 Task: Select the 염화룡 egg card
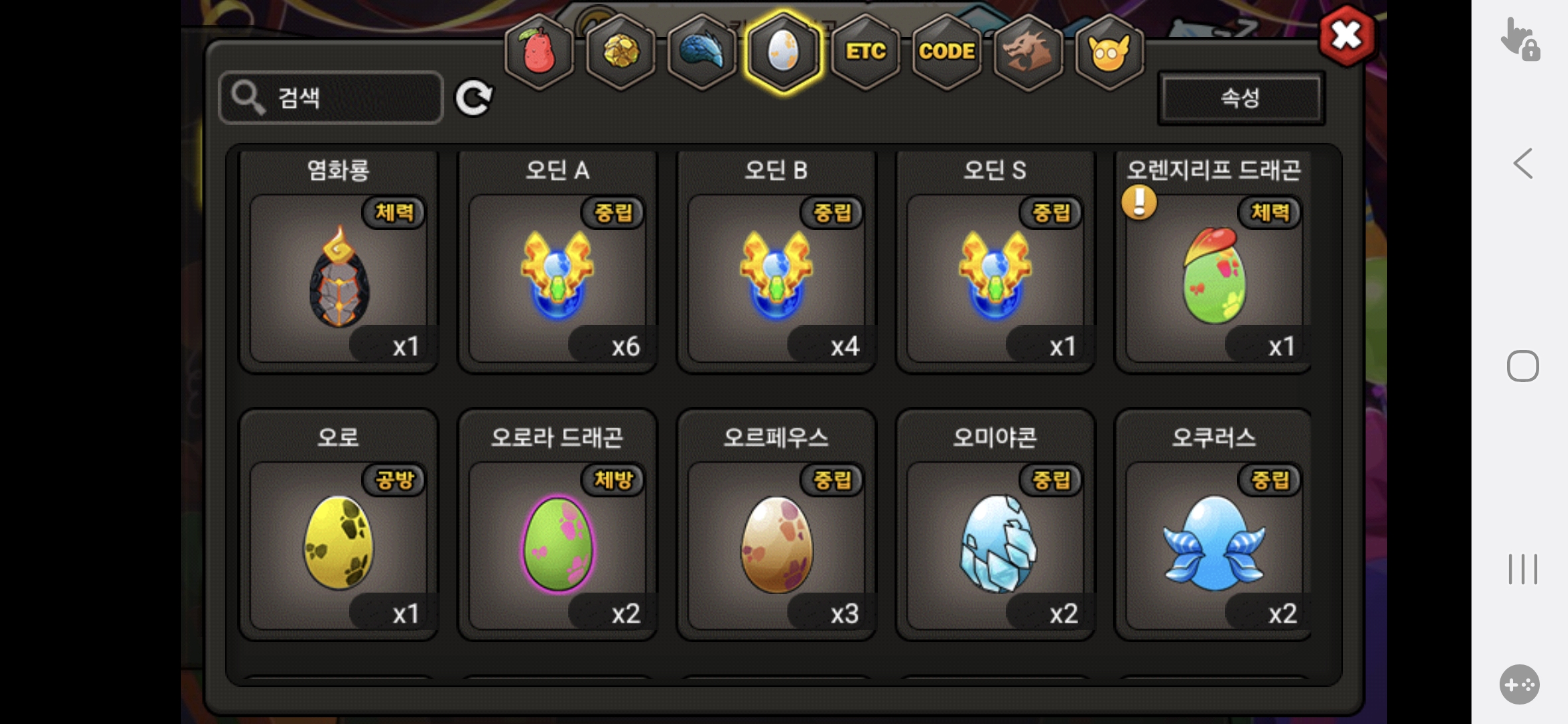[x=339, y=261]
